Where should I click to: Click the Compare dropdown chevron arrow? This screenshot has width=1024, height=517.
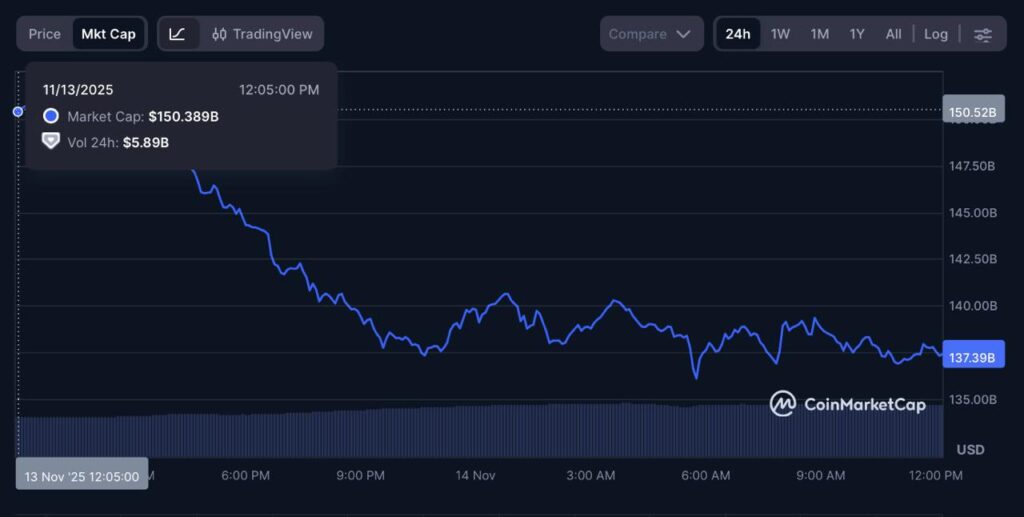684,34
